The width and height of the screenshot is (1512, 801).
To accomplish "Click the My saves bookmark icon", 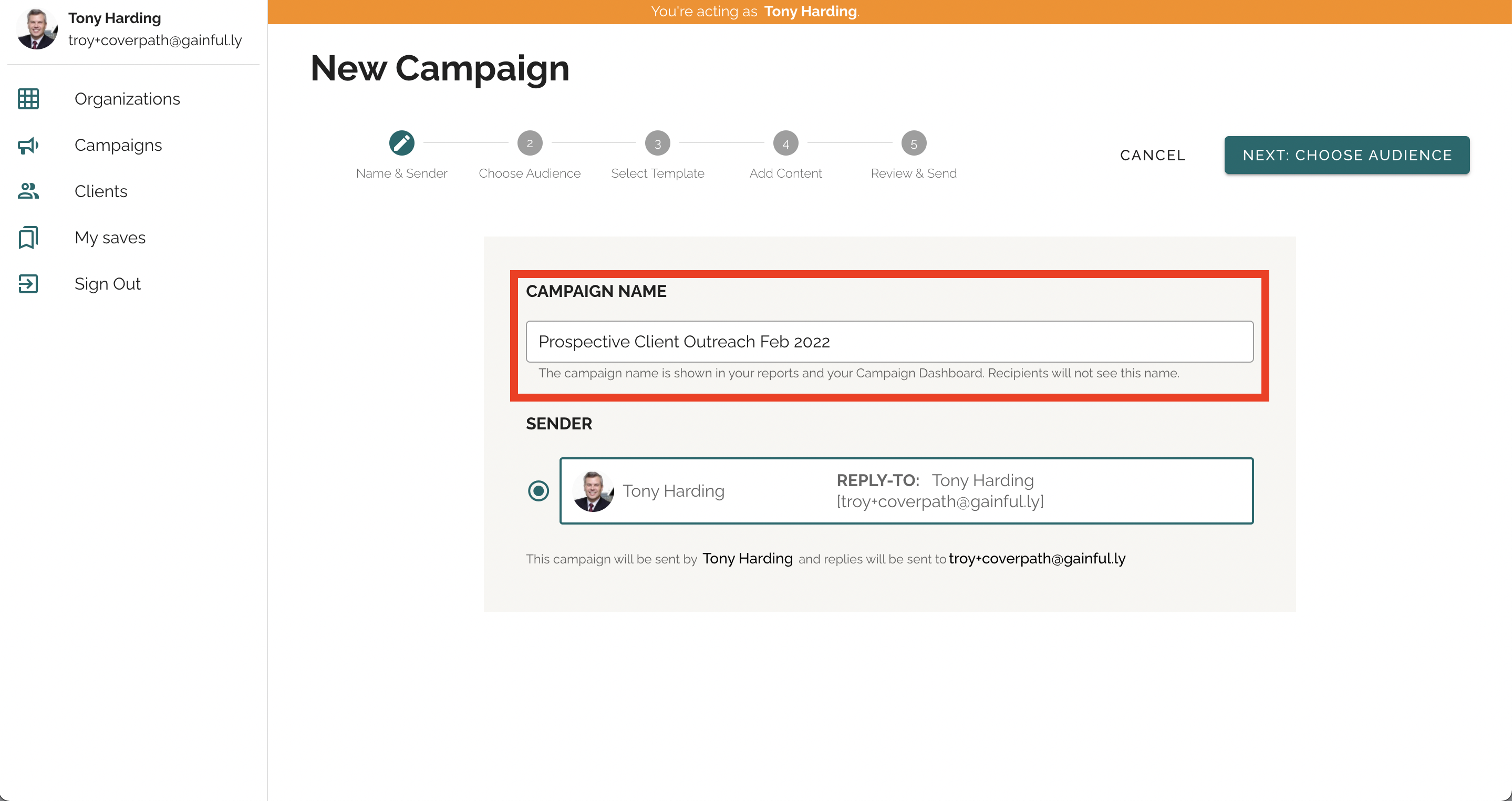I will (x=28, y=237).
